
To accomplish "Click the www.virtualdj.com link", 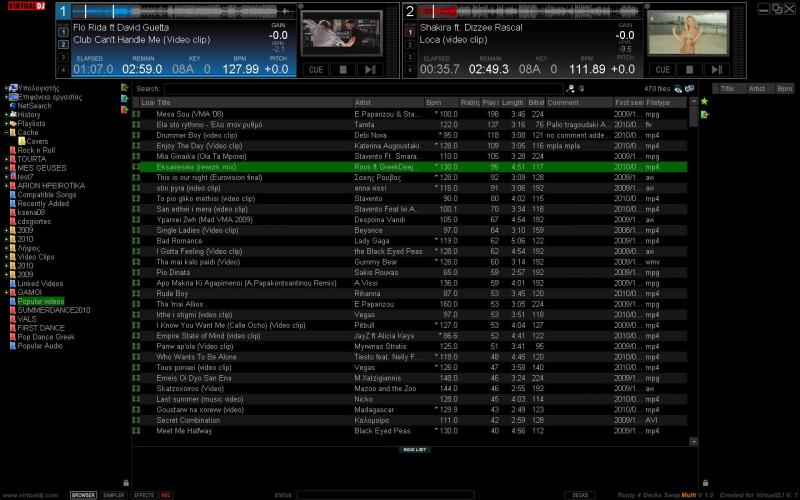I will [x=30, y=495].
